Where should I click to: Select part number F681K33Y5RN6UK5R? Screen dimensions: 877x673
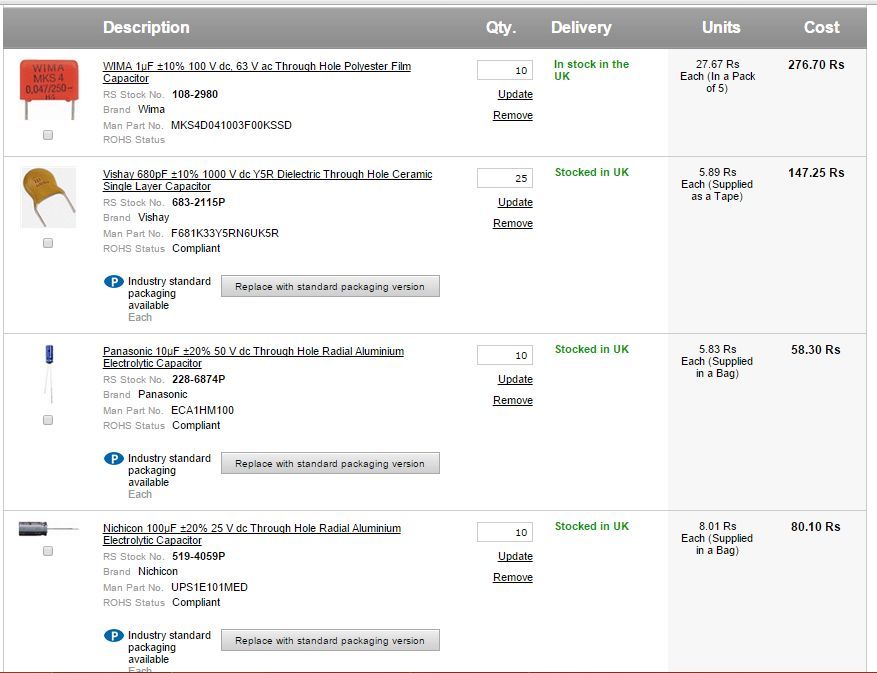pos(225,233)
